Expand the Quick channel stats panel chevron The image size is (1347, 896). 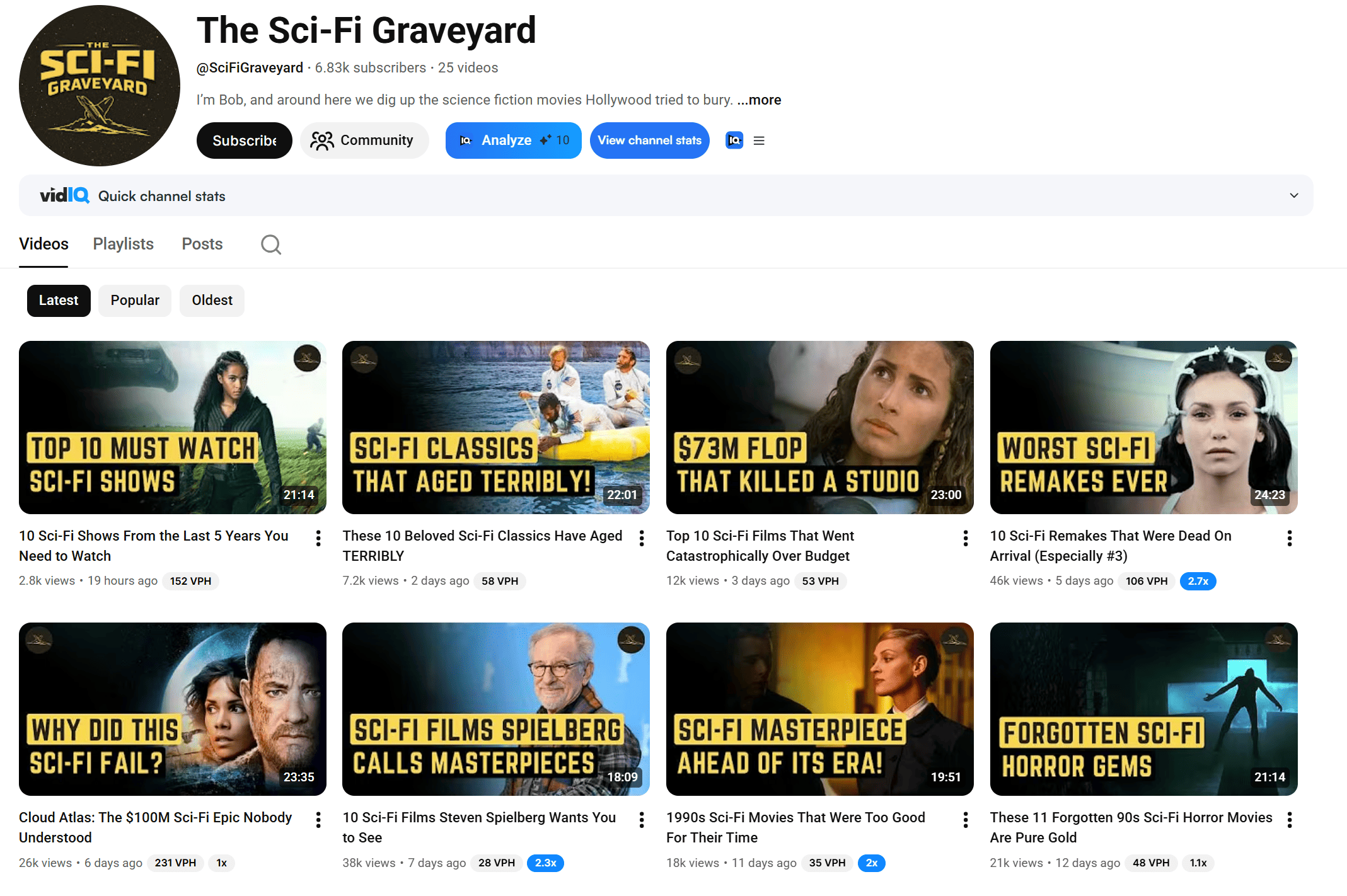1294,195
